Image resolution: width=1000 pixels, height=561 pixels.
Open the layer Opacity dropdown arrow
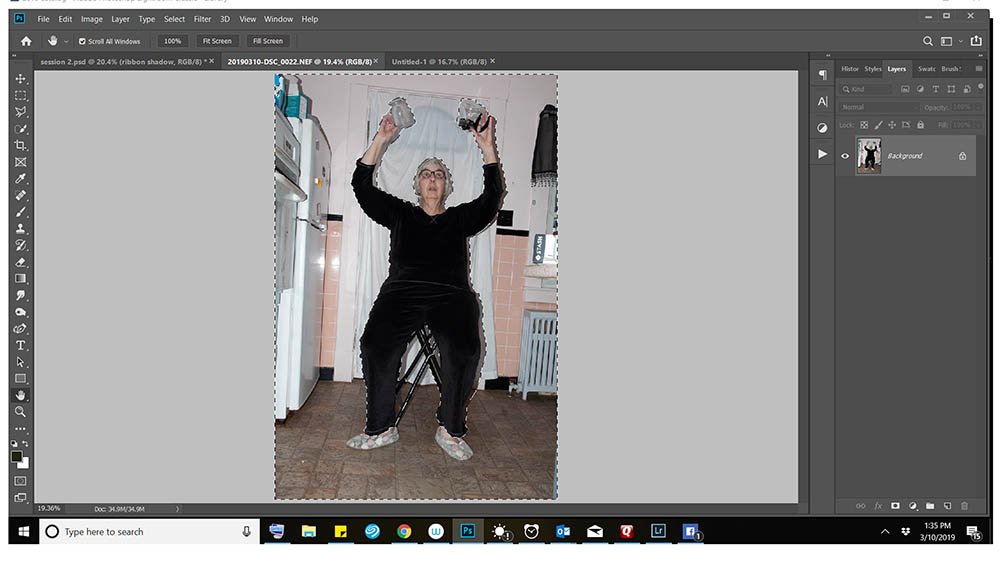click(980, 107)
